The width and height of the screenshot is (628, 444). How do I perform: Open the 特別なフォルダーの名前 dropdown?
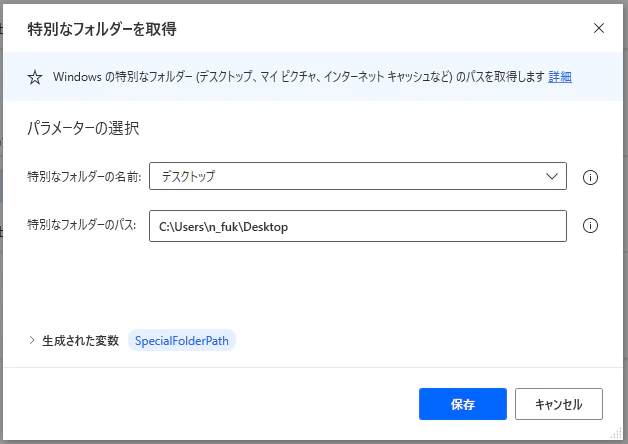coord(358,176)
